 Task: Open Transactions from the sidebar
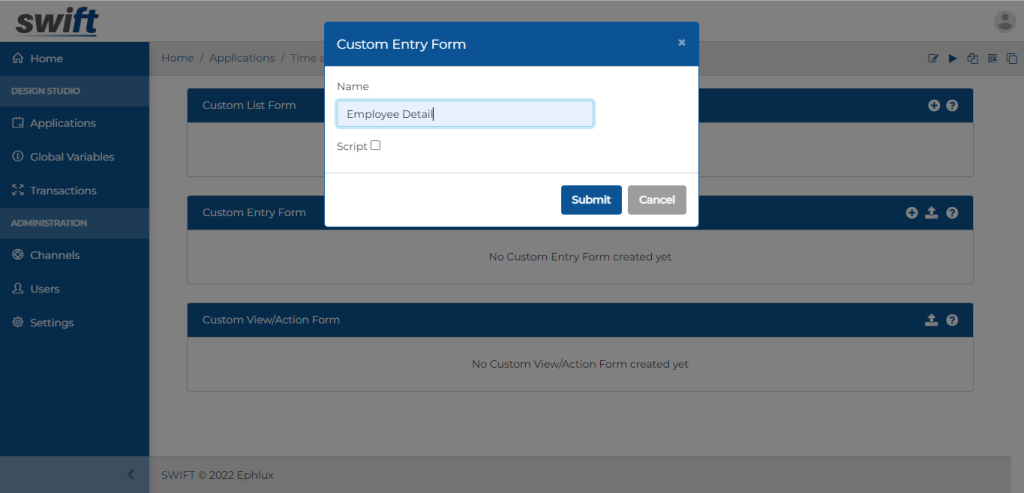click(x=63, y=190)
